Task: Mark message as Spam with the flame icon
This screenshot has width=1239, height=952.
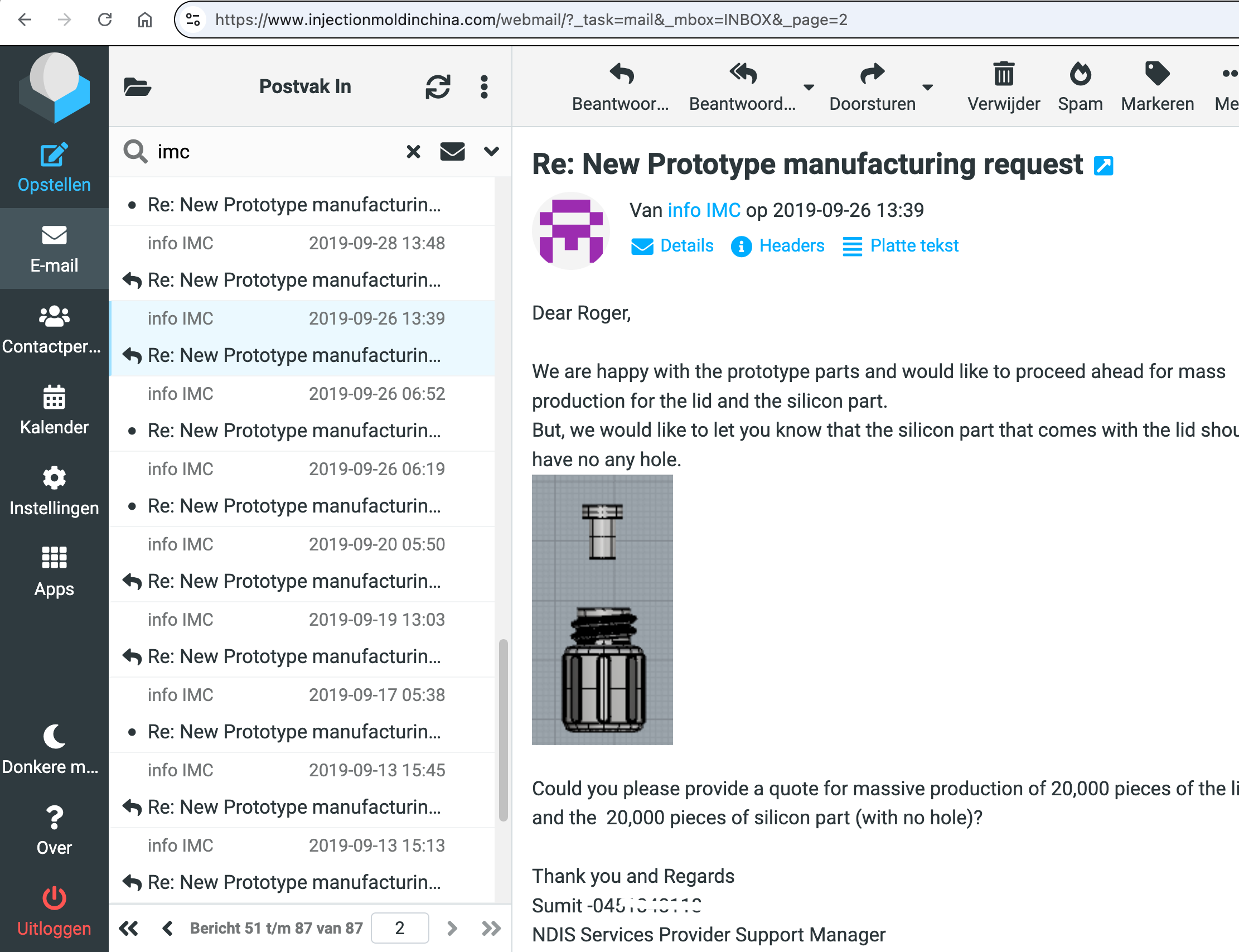Action: coord(1079,74)
